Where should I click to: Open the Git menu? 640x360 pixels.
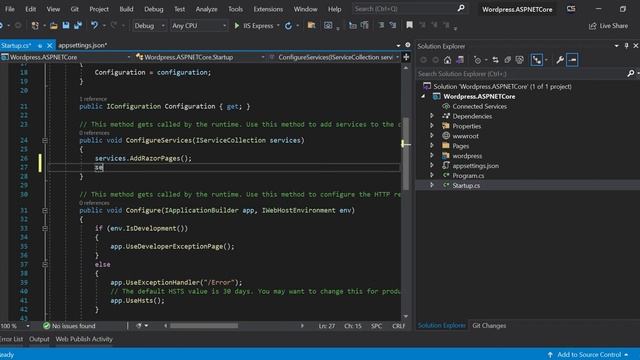point(74,9)
